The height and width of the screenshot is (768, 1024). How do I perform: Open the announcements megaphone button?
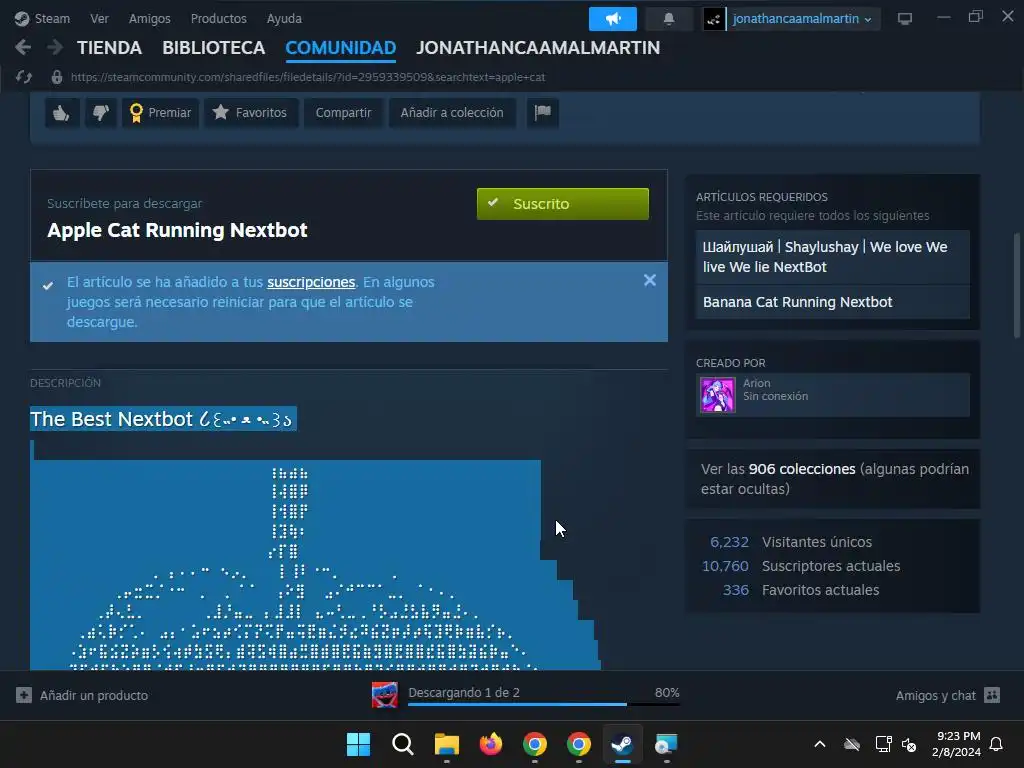pos(613,19)
